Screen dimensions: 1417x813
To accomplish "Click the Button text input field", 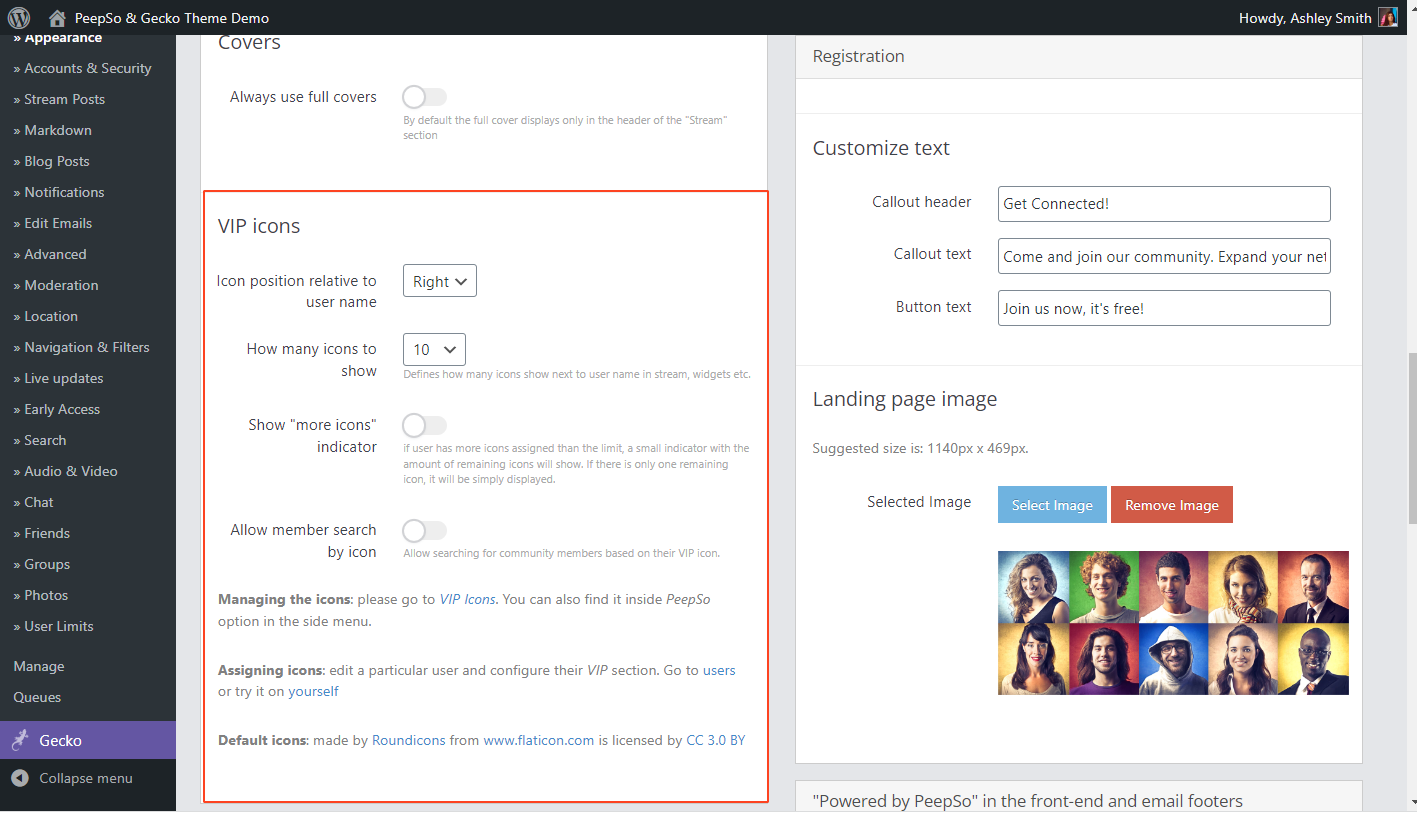I will click(1164, 308).
